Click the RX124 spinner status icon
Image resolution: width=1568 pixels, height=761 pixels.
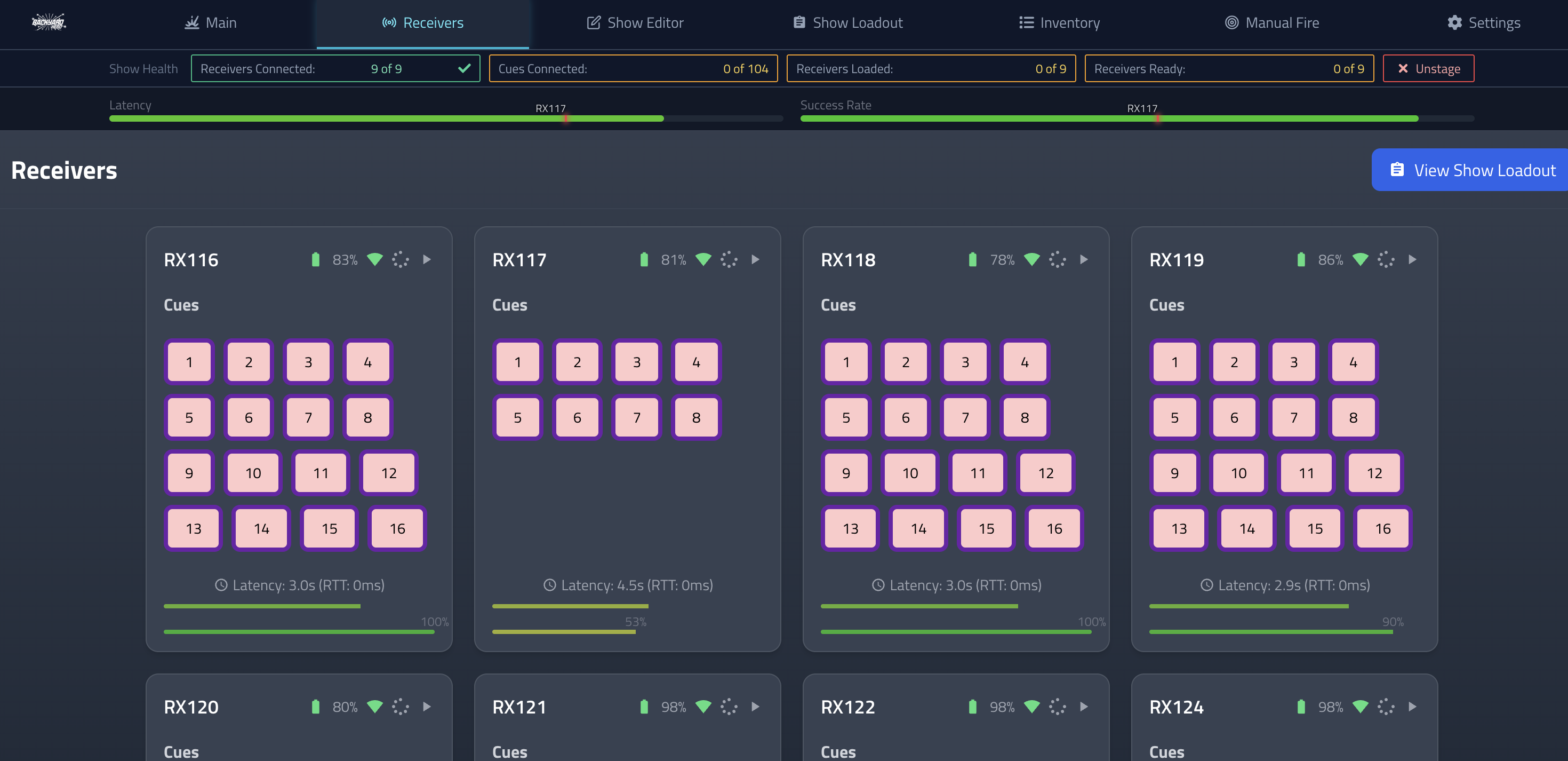1386,707
